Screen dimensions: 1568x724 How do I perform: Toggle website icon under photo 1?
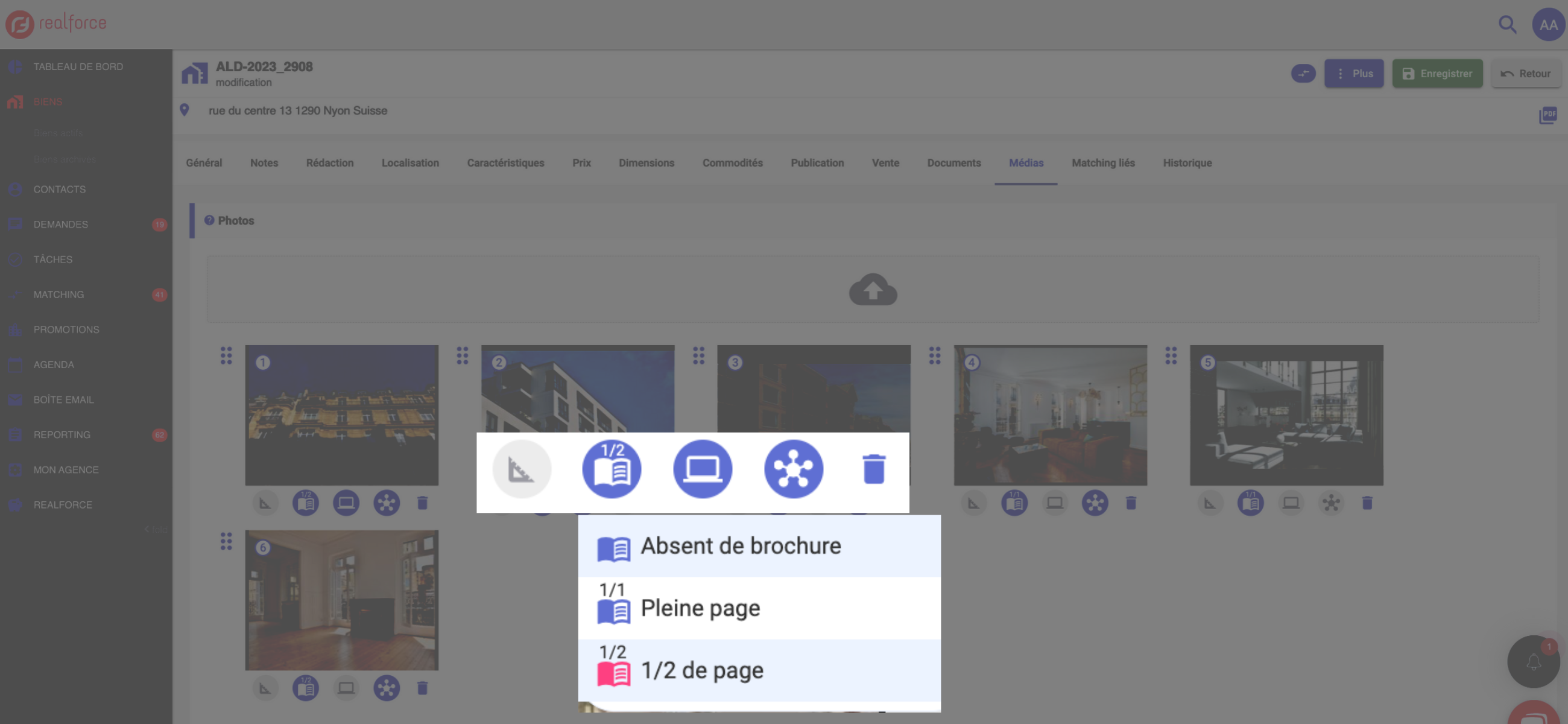click(346, 504)
